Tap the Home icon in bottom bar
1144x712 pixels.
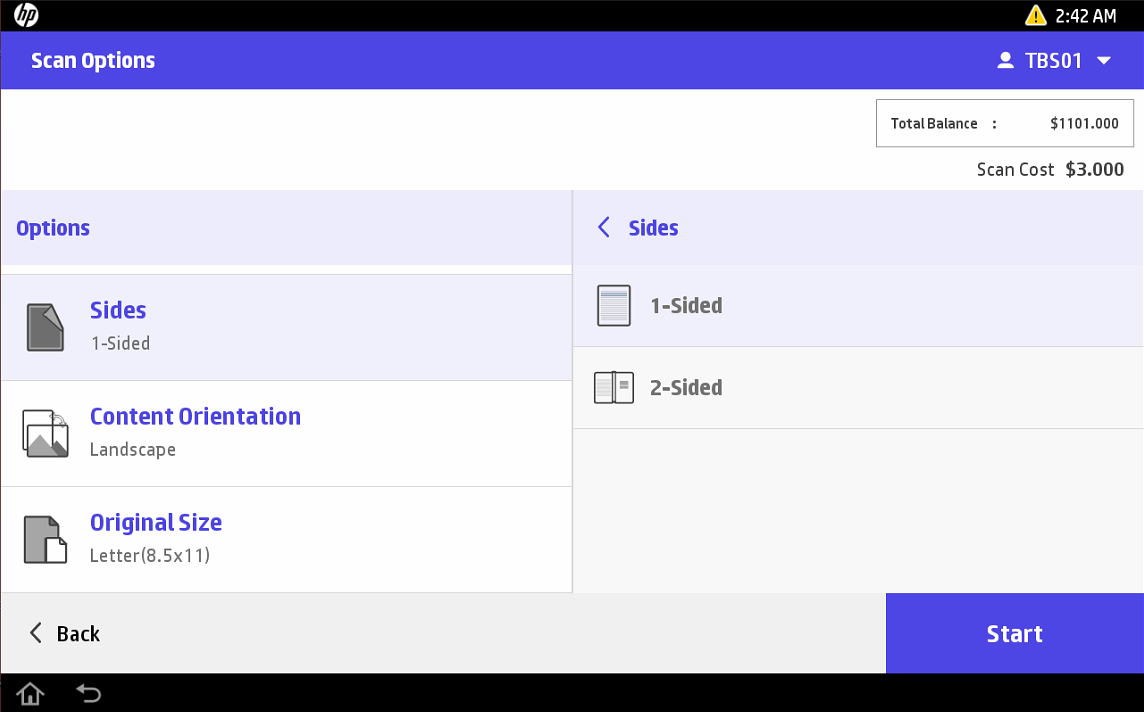[x=30, y=692]
